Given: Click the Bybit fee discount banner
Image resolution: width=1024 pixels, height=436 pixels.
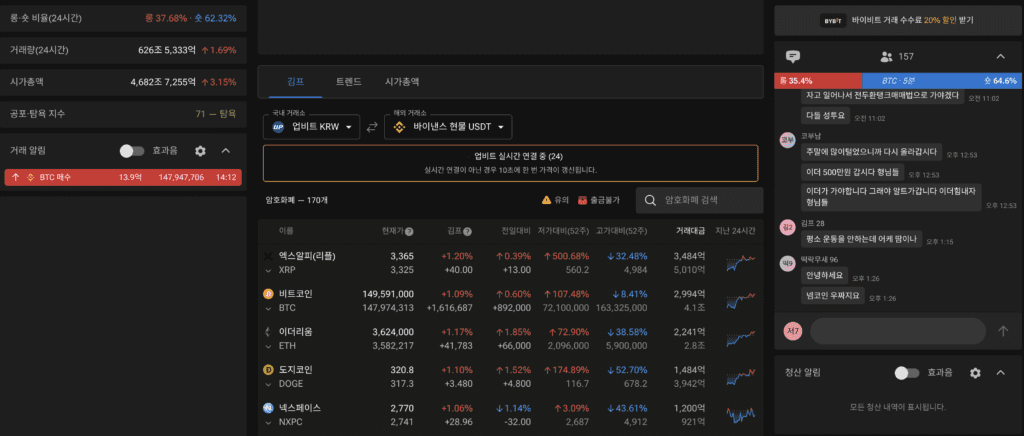Looking at the screenshot, I should pos(898,20).
